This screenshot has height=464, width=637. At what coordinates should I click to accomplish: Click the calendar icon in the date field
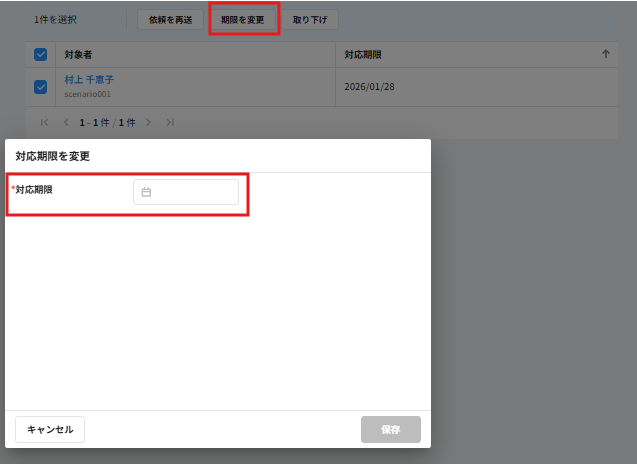coord(146,192)
